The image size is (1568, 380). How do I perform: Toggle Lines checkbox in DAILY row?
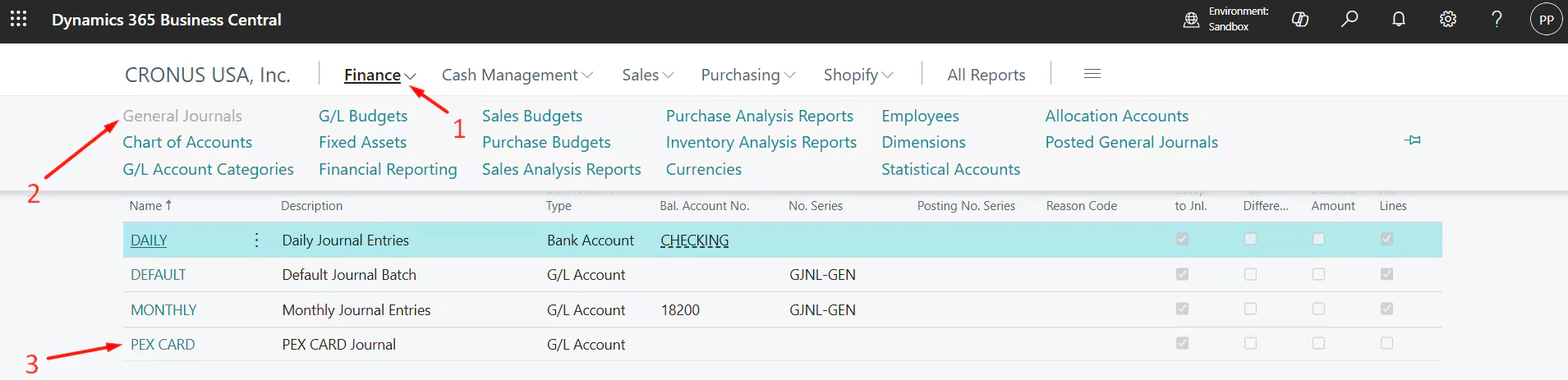click(x=1386, y=239)
